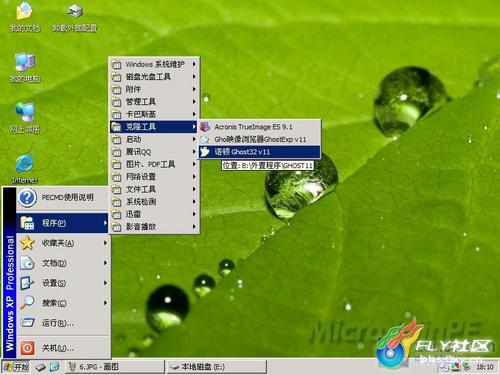
Task: Expand arrow next to 影音播放
Action: click(194, 227)
